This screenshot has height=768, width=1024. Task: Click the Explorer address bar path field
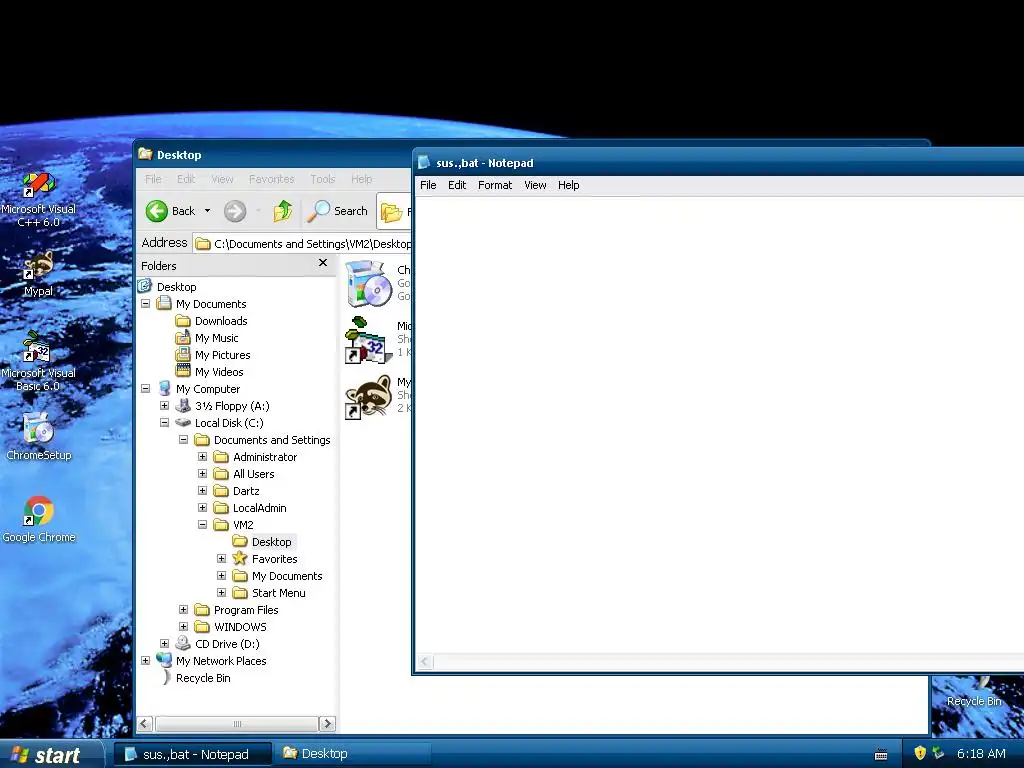303,244
